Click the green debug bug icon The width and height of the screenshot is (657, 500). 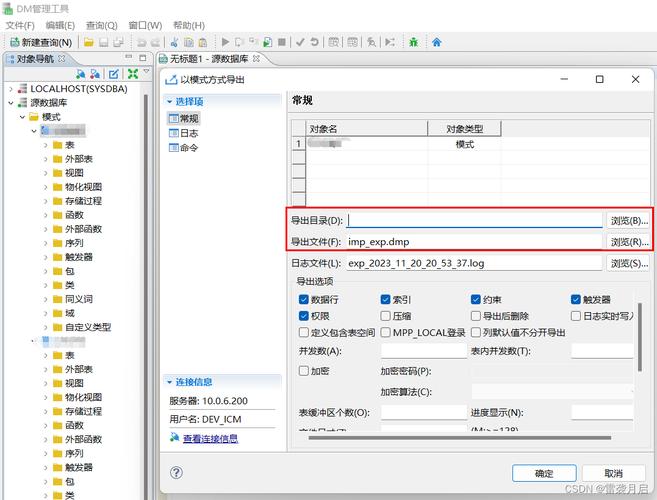coord(413,42)
